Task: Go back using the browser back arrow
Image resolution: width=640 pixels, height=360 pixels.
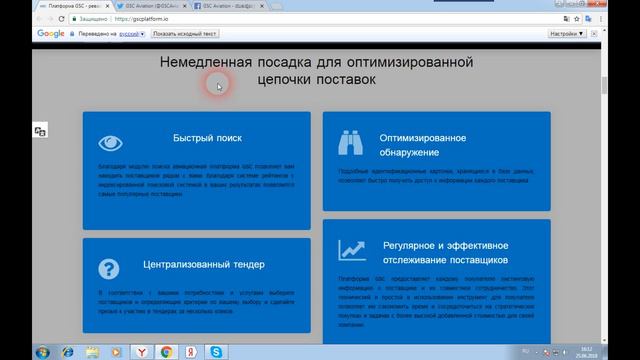Action: (x=39, y=19)
